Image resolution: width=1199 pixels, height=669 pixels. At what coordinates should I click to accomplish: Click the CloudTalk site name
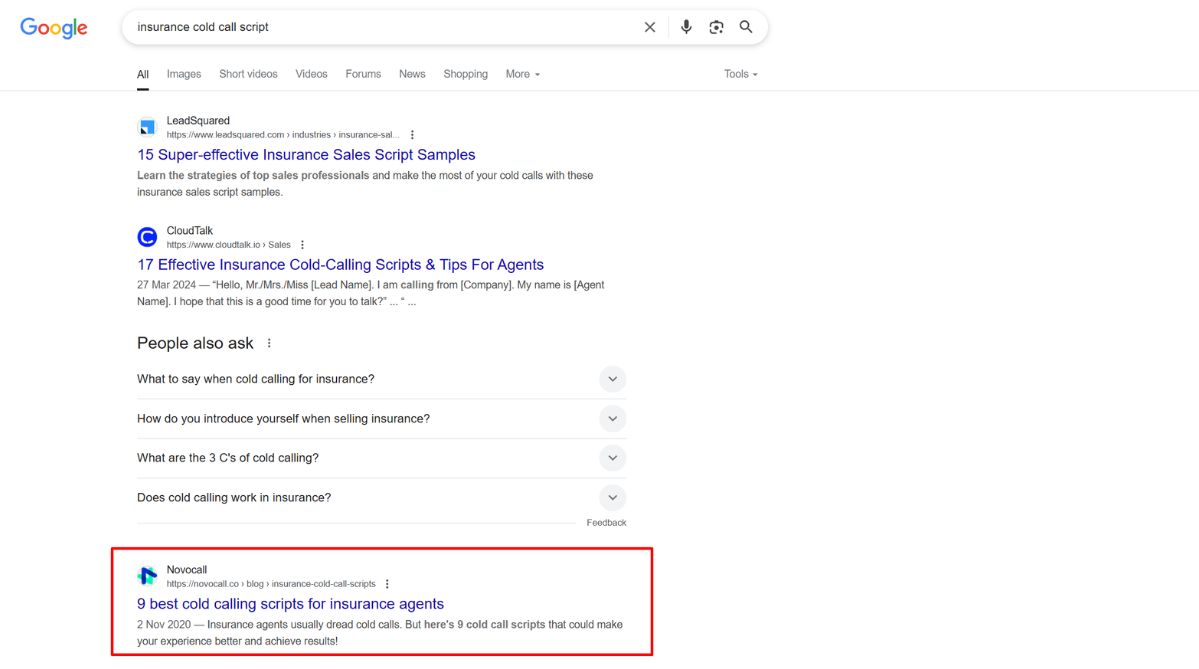pyautogui.click(x=190, y=231)
